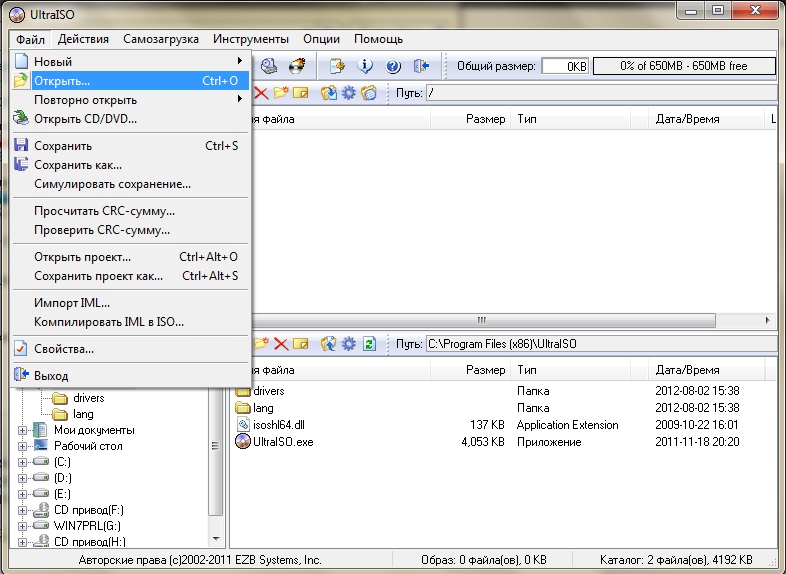Select Симулировать сохранение...

pyautogui.click(x=130, y=184)
